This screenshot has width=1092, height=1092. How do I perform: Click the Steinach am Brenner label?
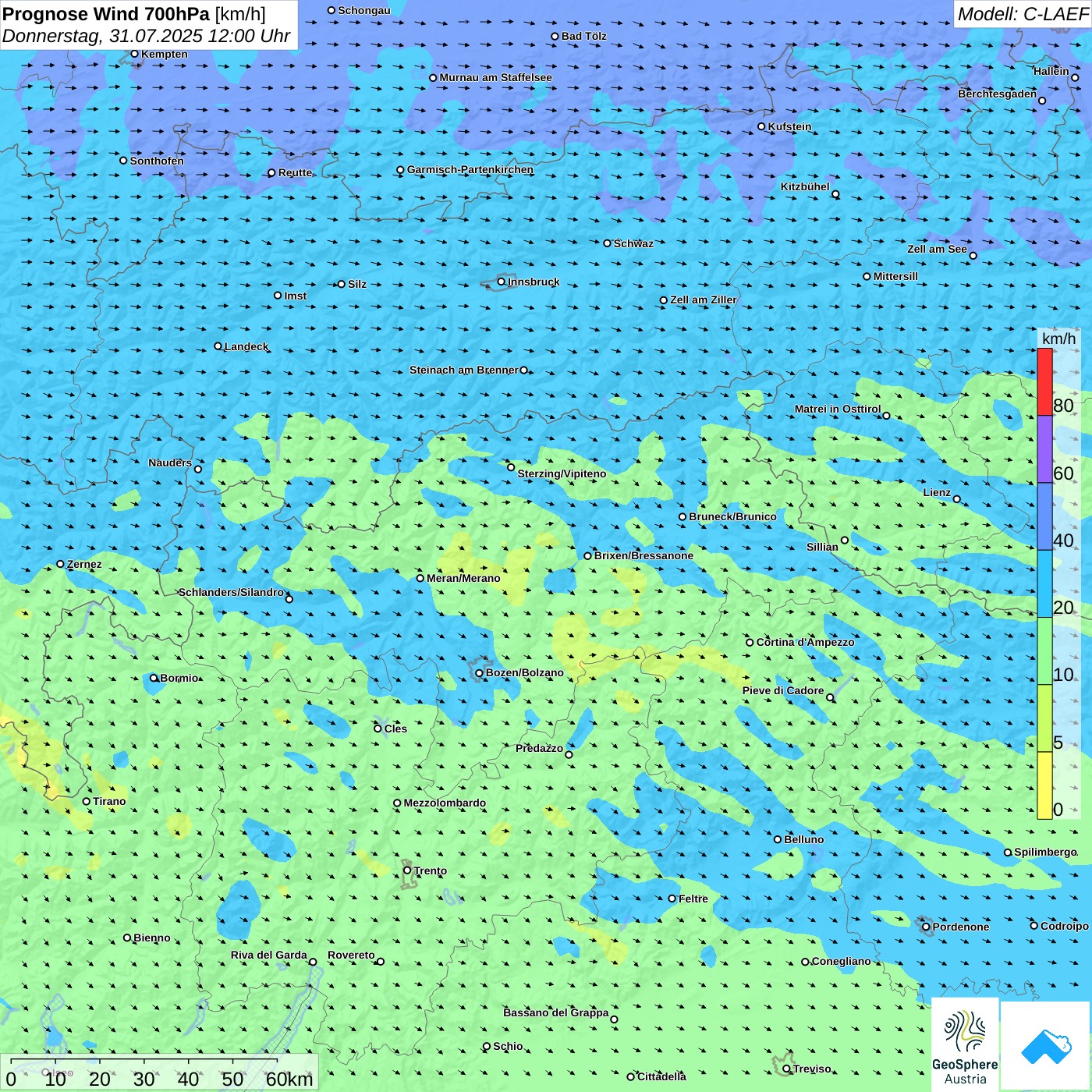(x=464, y=370)
